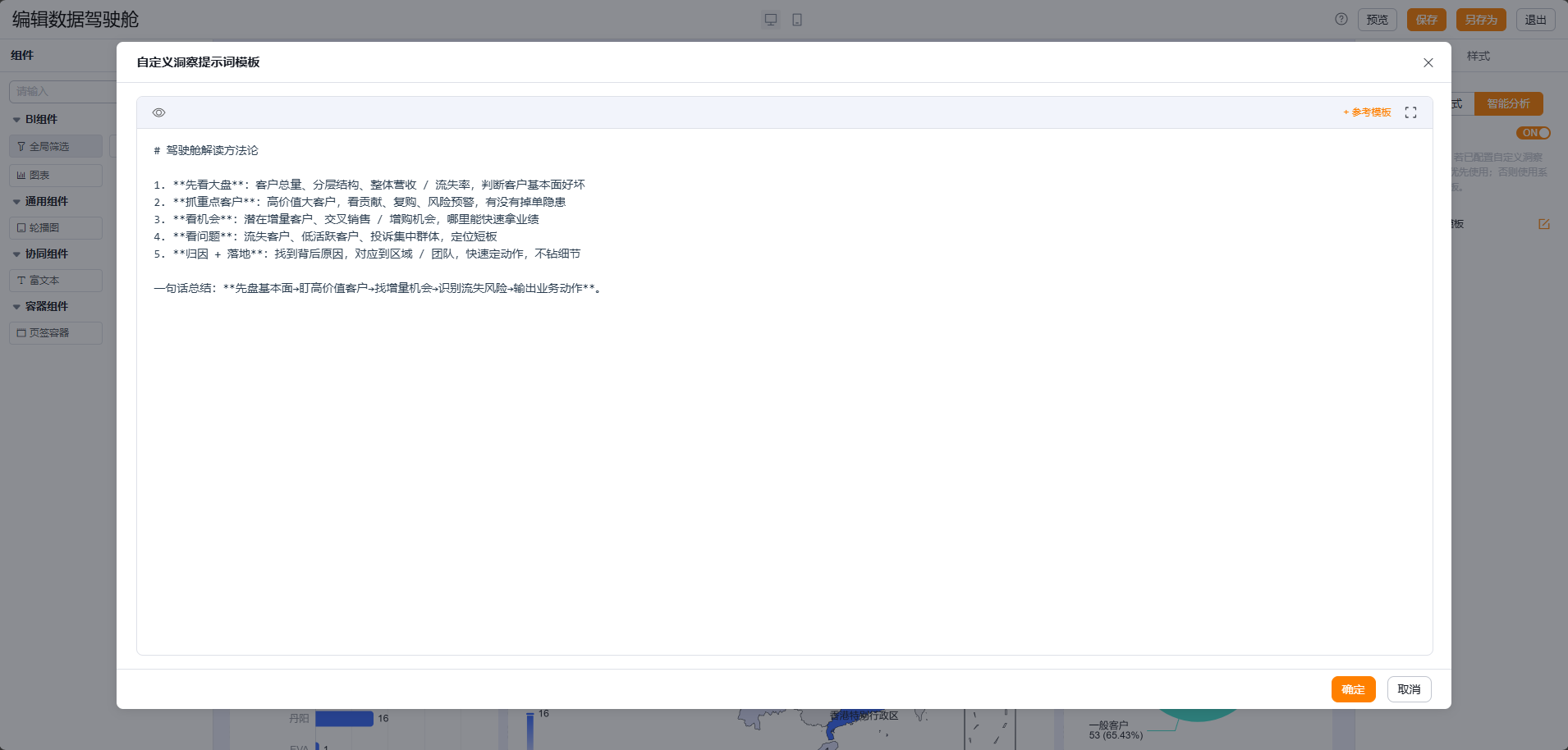1568x750 pixels.
Task: Click the heading line 驾驶舱解读方法论
Action: [206, 150]
